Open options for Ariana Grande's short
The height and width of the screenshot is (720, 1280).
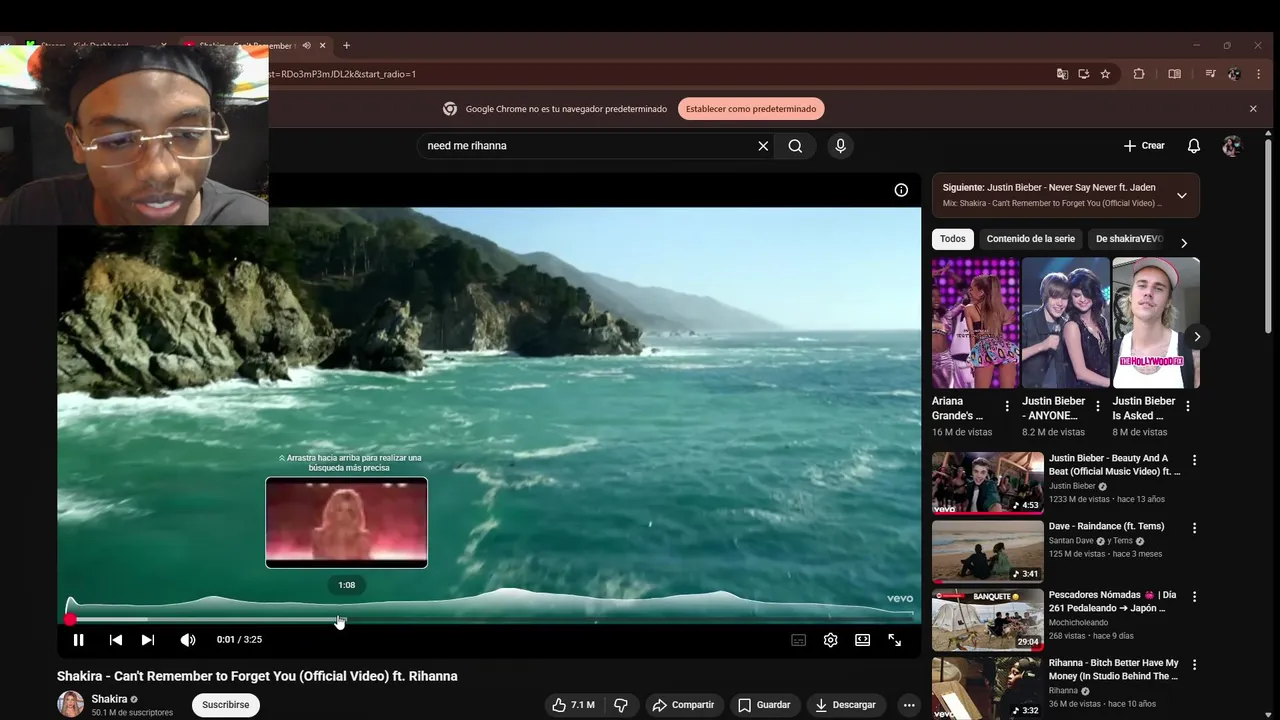pos(1007,407)
